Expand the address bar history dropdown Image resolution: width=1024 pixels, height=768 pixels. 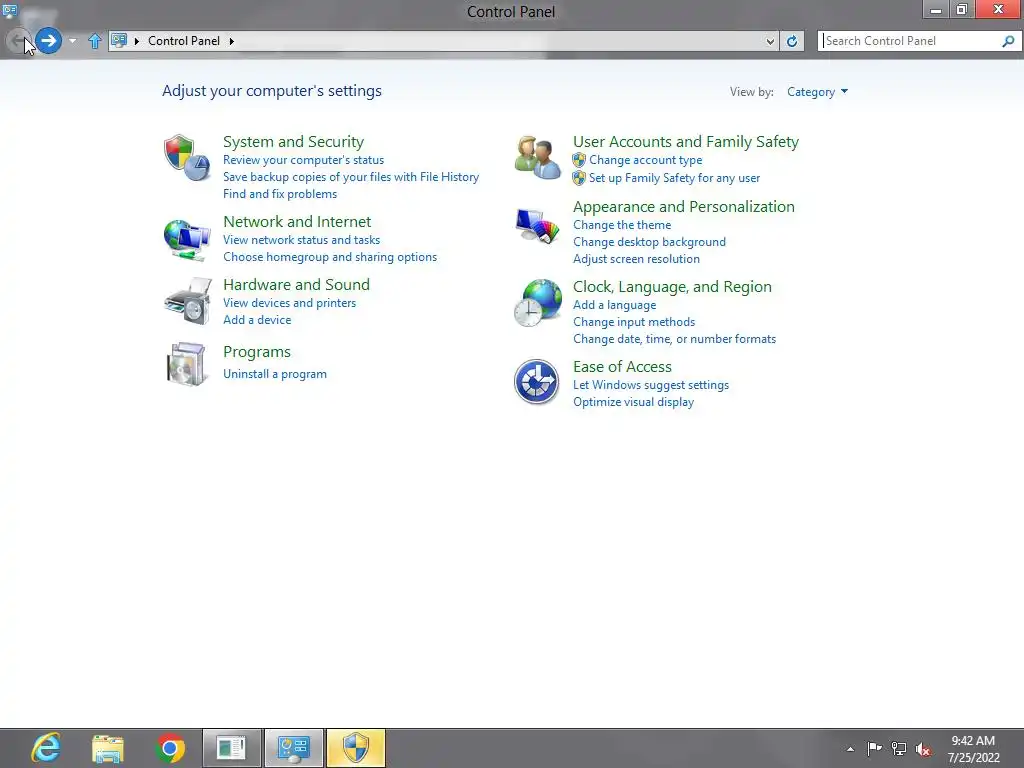click(770, 41)
